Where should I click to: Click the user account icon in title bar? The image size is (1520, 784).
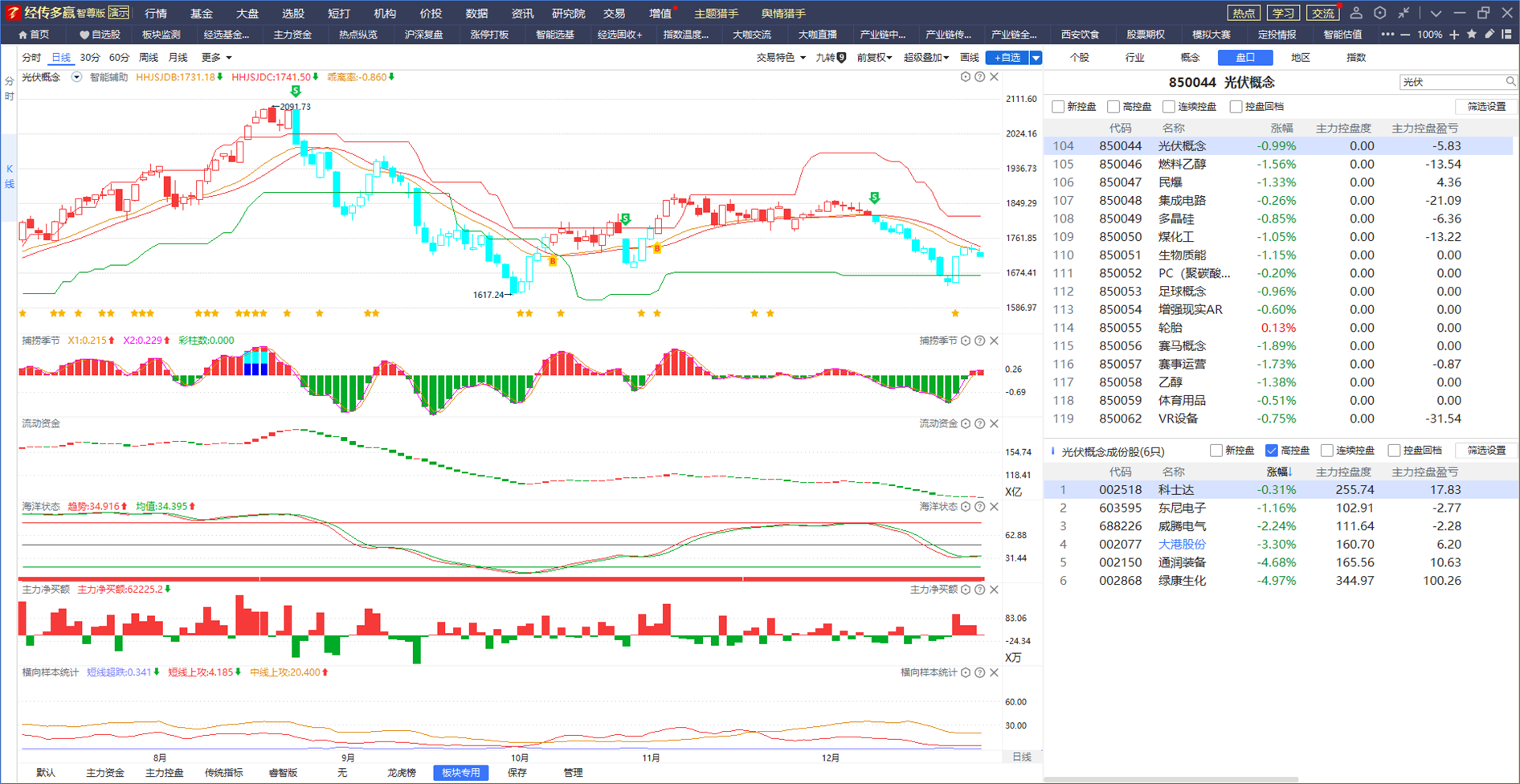point(1356,13)
